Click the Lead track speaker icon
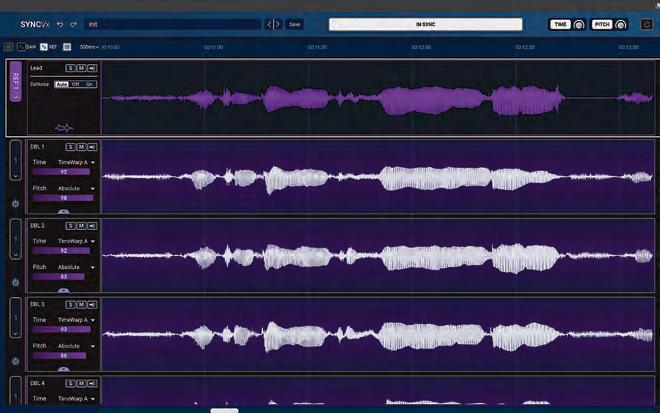660x413 pixels. coord(92,68)
